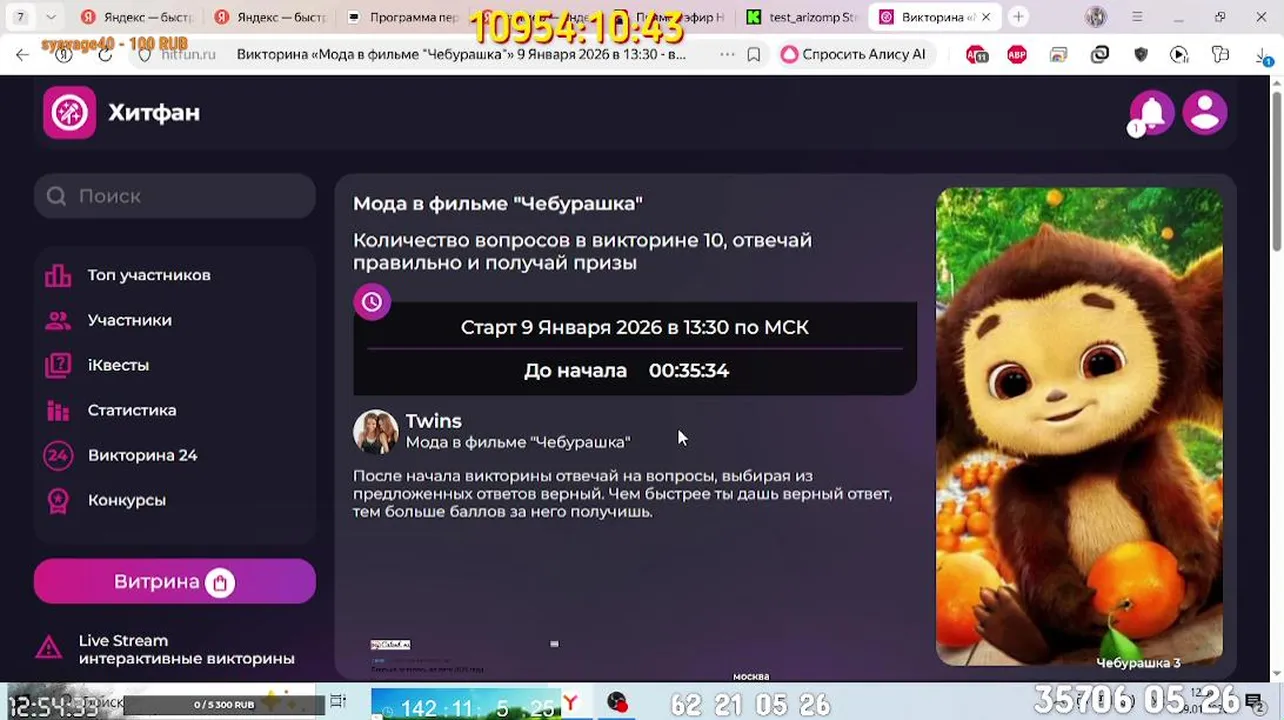Click the Хитфан logo icon
The width and height of the screenshot is (1284, 720).
pos(69,112)
